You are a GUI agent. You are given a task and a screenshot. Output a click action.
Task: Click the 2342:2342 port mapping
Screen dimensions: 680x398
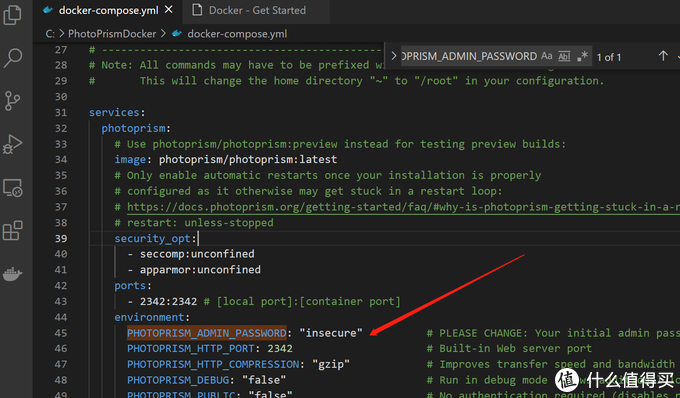point(168,301)
